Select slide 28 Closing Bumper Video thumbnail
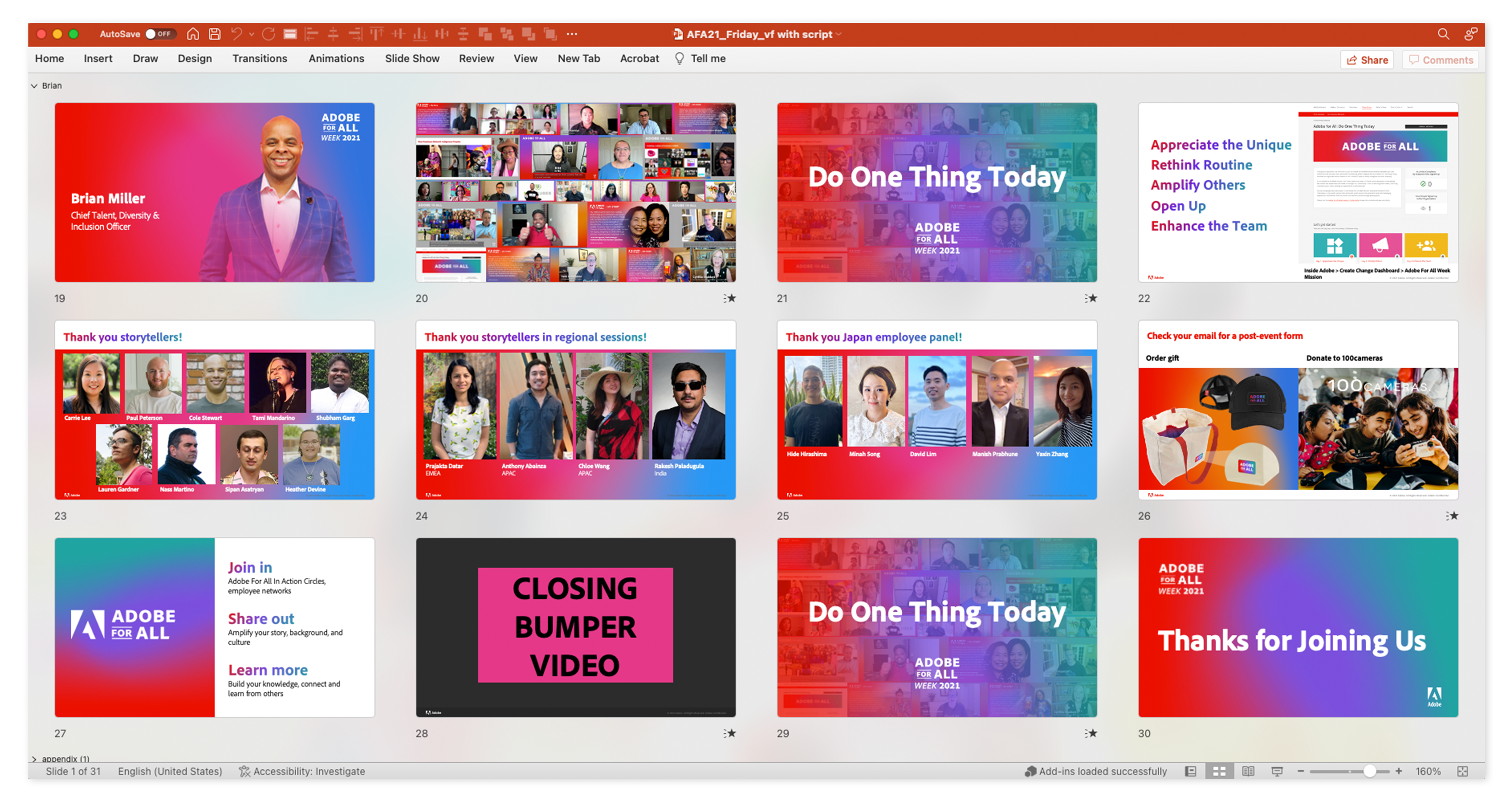 click(x=576, y=627)
